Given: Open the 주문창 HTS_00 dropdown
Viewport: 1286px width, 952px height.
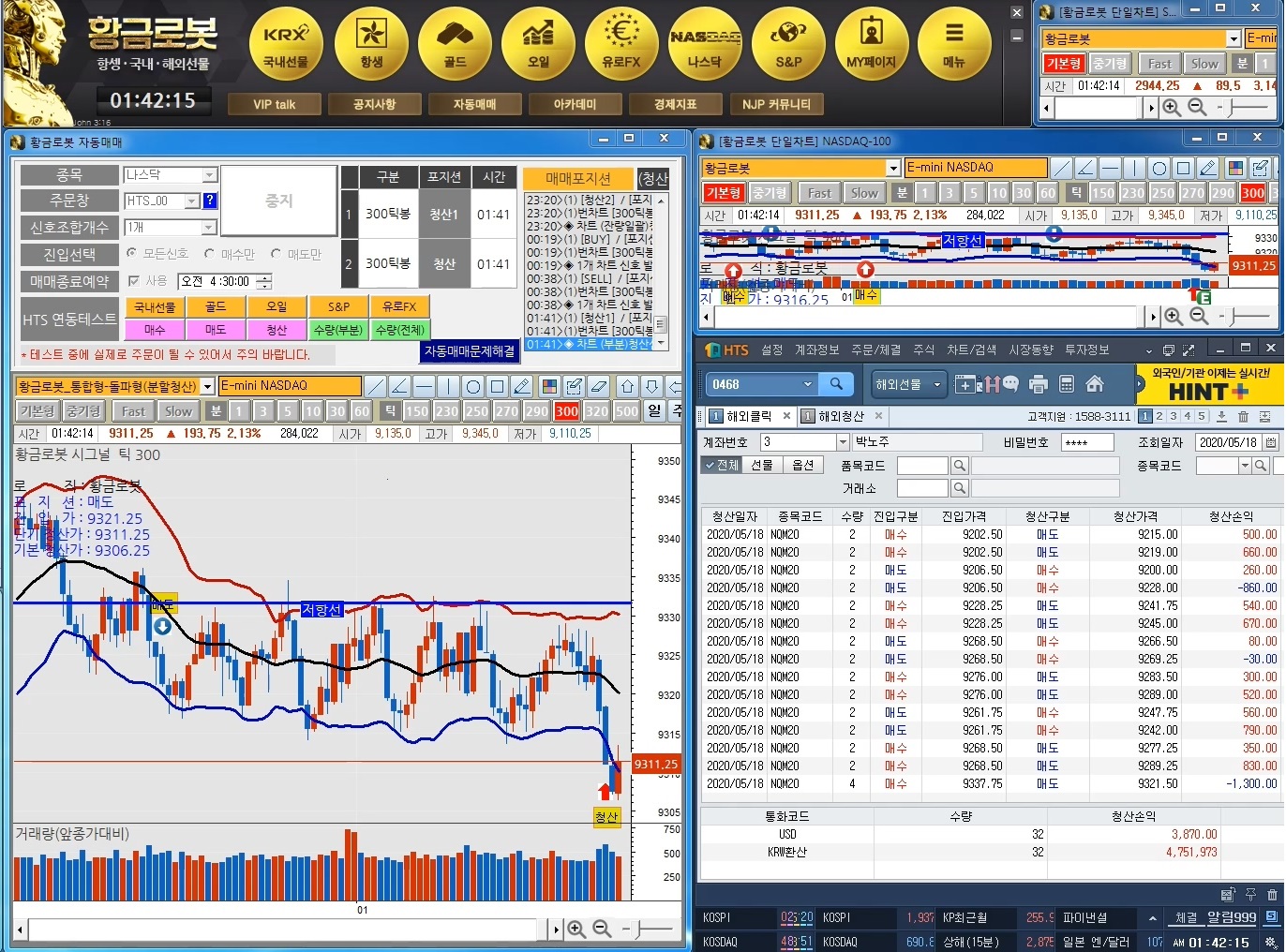Looking at the screenshot, I should click(x=192, y=201).
